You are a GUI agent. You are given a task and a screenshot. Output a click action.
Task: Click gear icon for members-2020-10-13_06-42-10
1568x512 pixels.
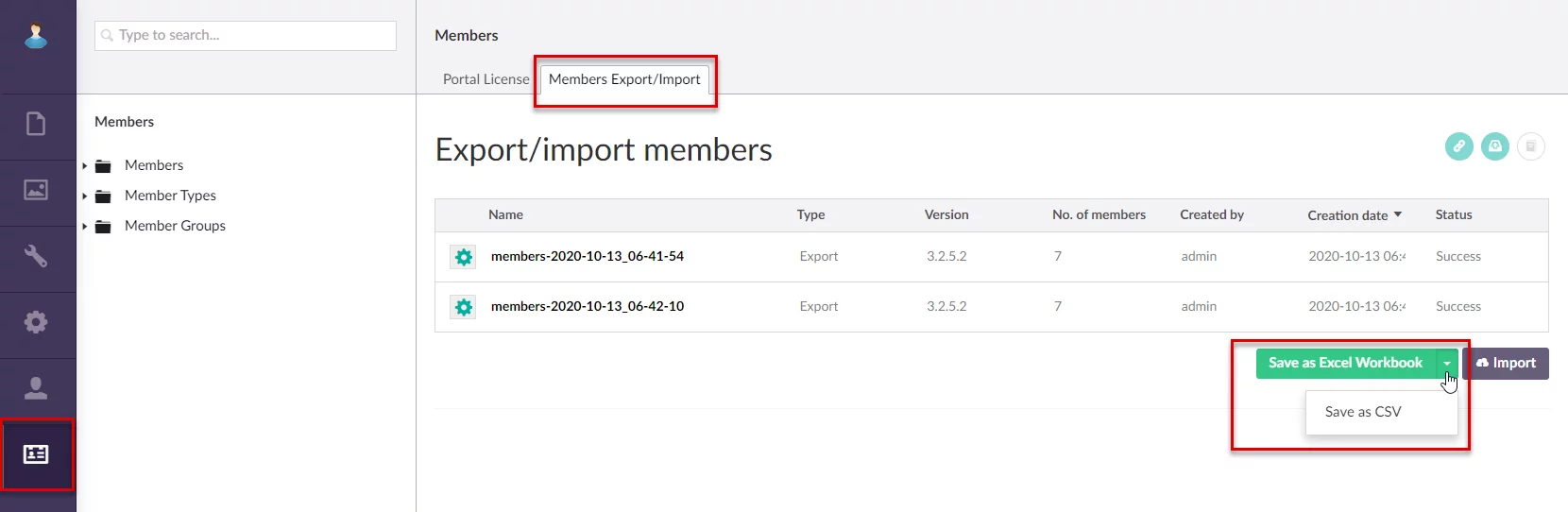(x=463, y=307)
